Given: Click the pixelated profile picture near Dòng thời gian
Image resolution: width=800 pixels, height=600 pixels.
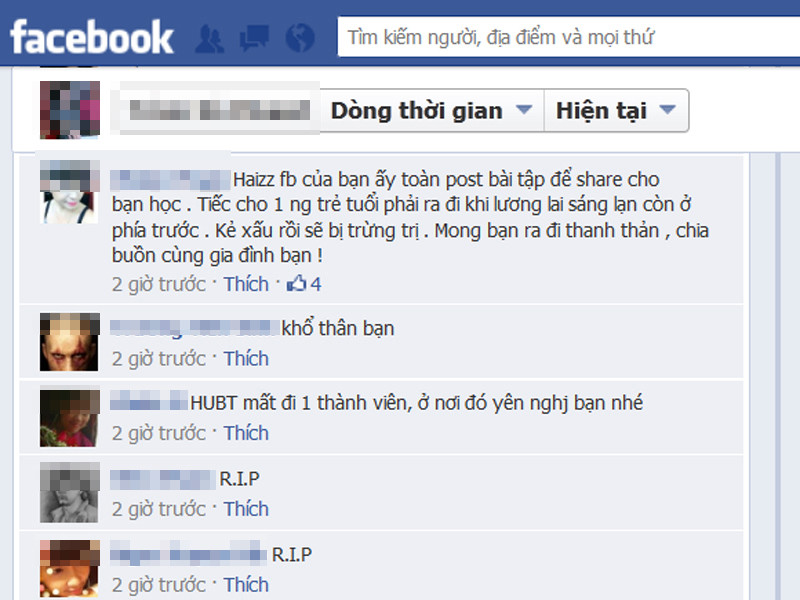Looking at the screenshot, I should (70, 110).
